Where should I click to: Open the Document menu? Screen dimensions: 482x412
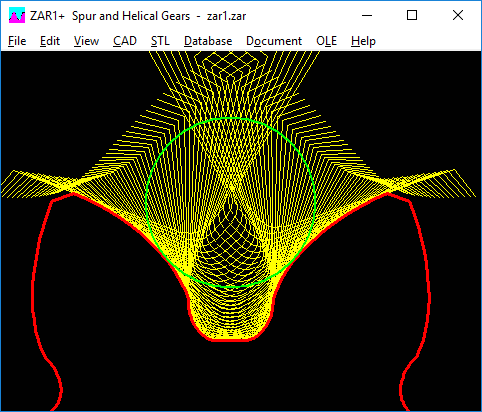(x=274, y=41)
